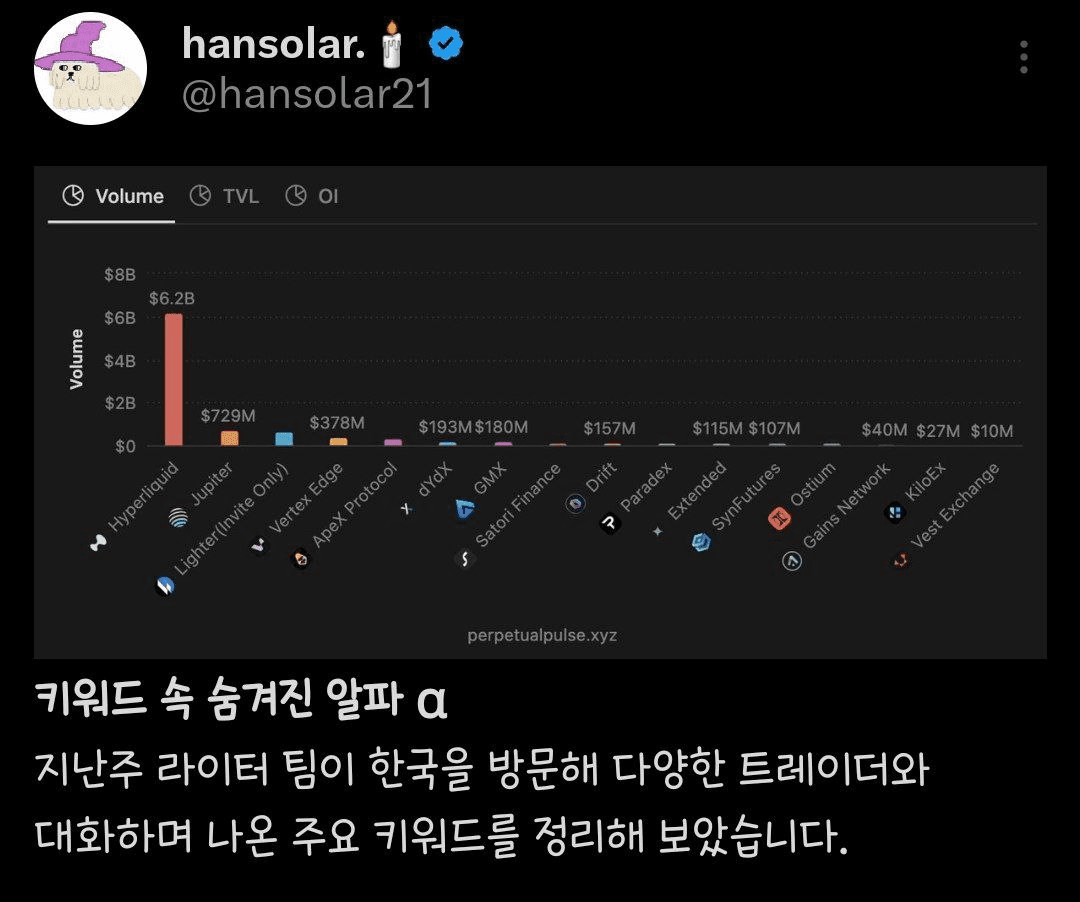Click the orange Jupiter $729M bar

click(x=229, y=438)
